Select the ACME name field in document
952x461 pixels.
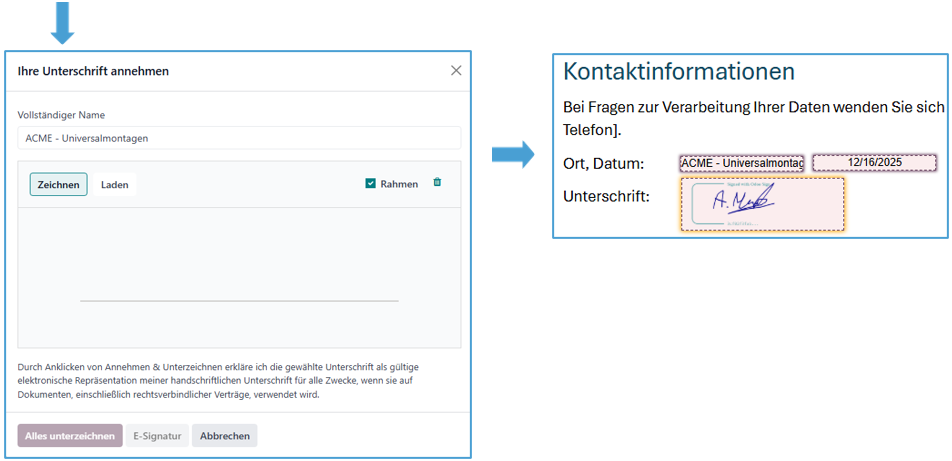click(x=741, y=163)
